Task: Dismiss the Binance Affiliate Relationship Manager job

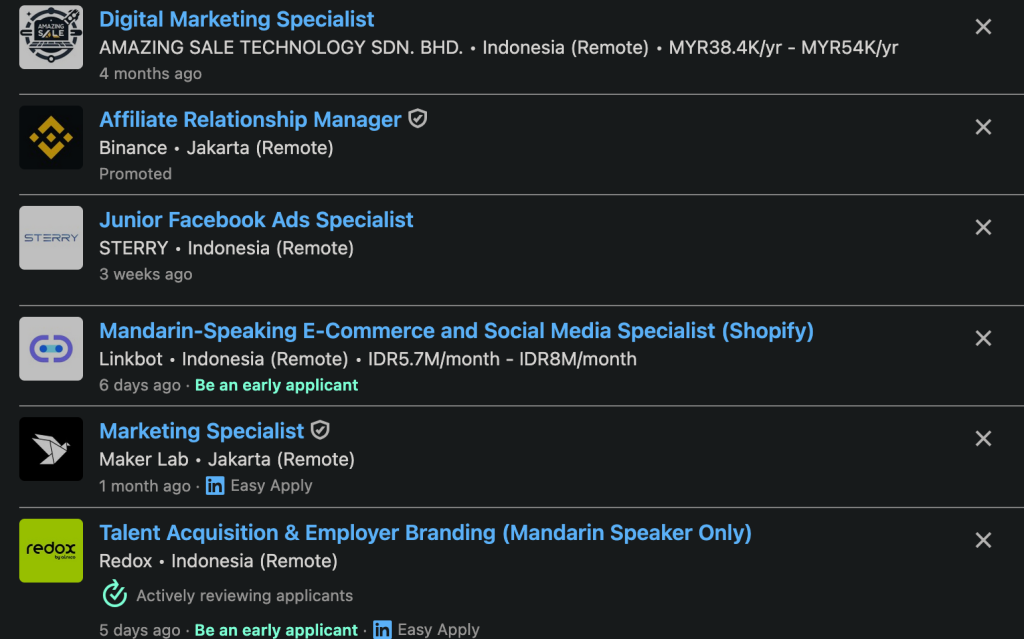Action: tap(983, 127)
